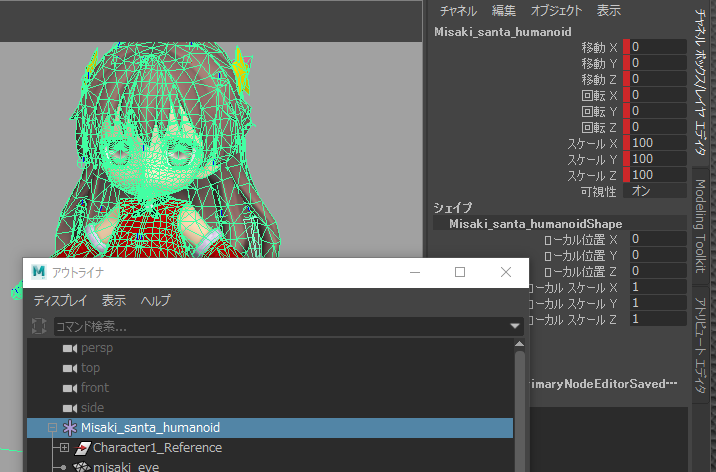Open the 表示 menu in Outliner
The image size is (716, 472).
pyautogui.click(x=114, y=300)
